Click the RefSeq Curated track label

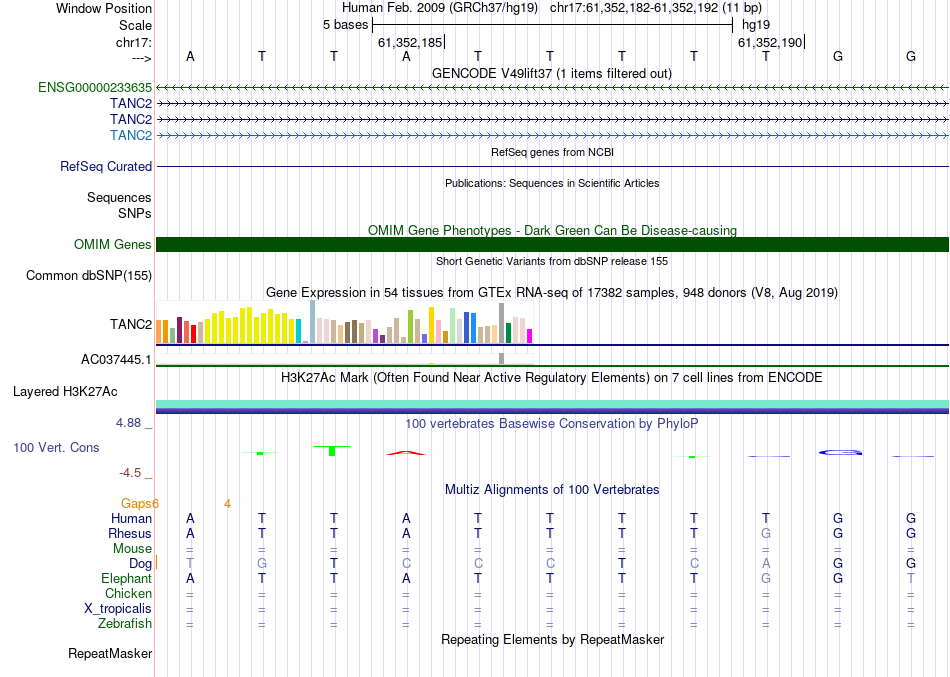tap(106, 166)
